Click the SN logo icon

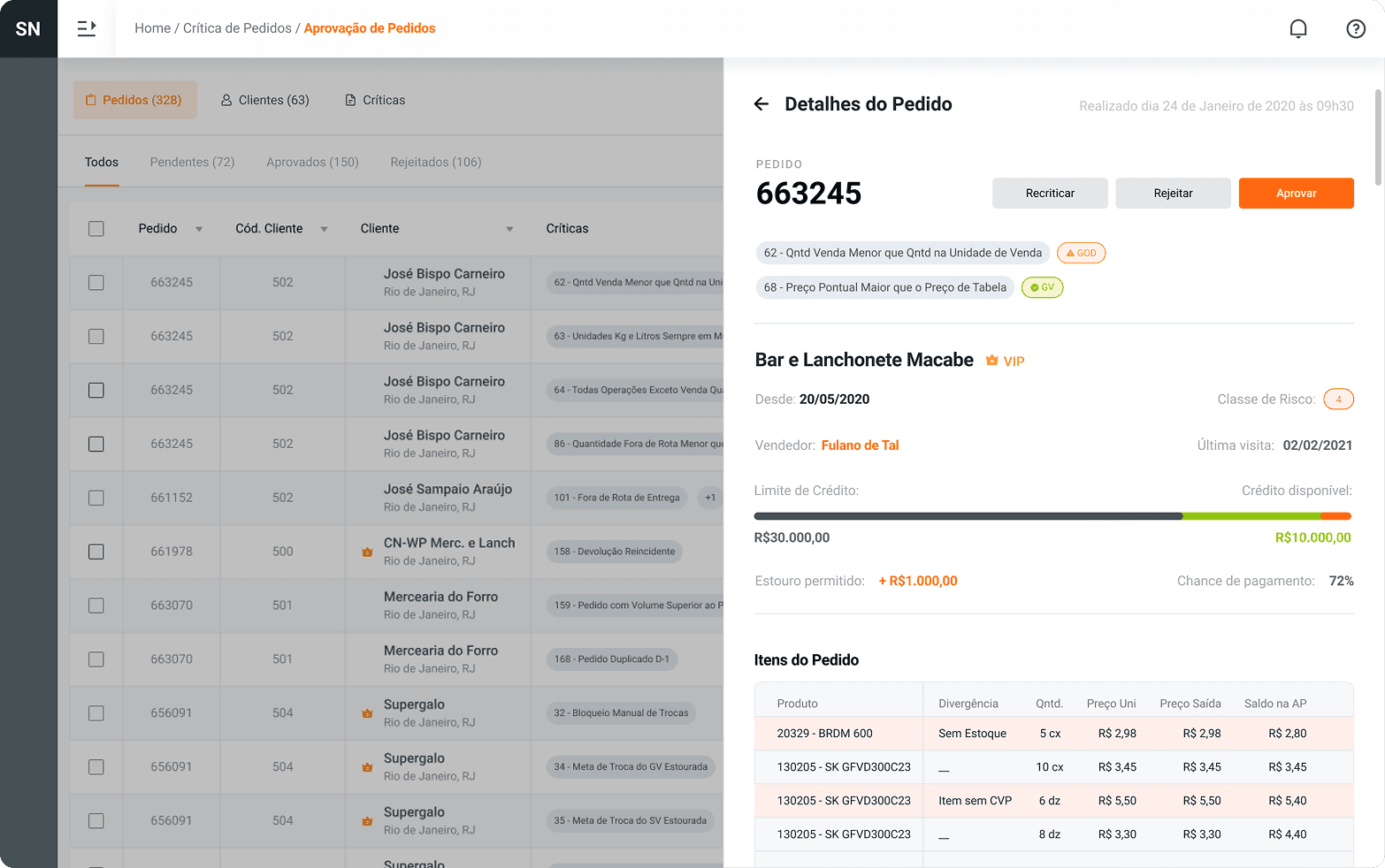[28, 28]
